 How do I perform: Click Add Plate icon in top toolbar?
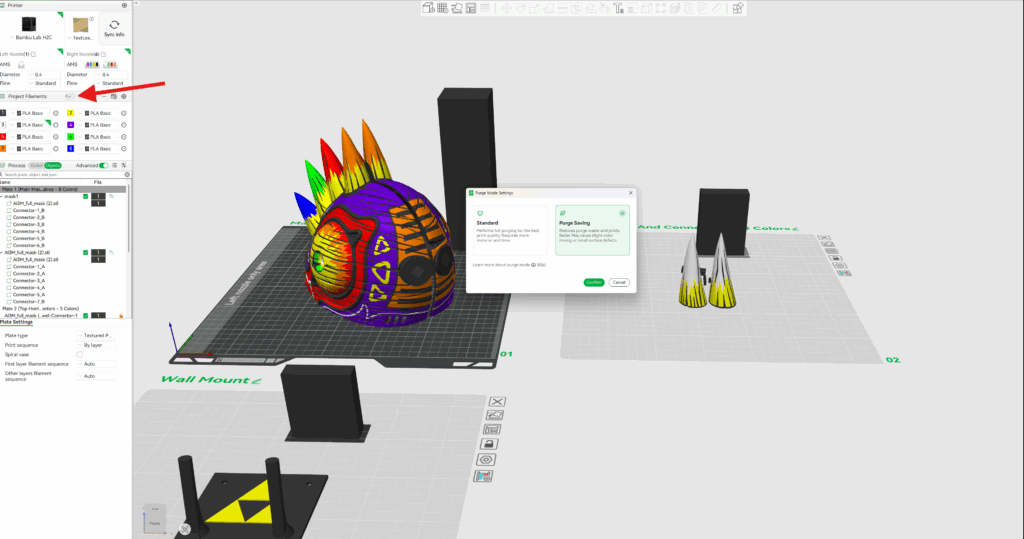pyautogui.click(x=441, y=8)
